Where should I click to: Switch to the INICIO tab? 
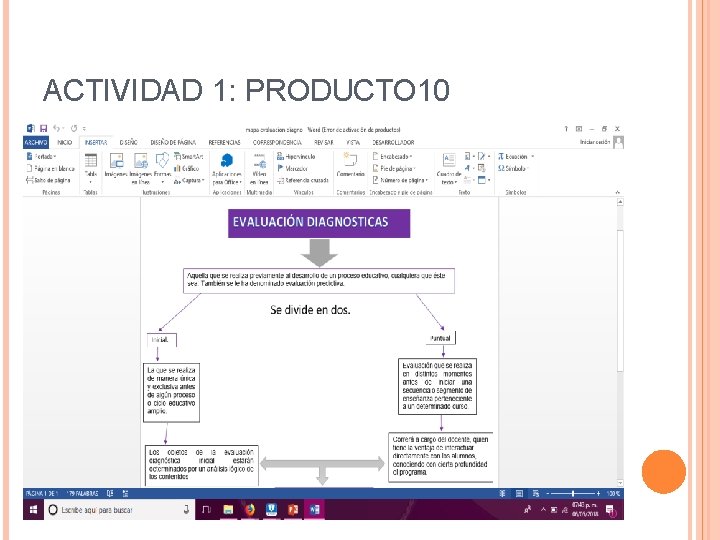[65, 142]
